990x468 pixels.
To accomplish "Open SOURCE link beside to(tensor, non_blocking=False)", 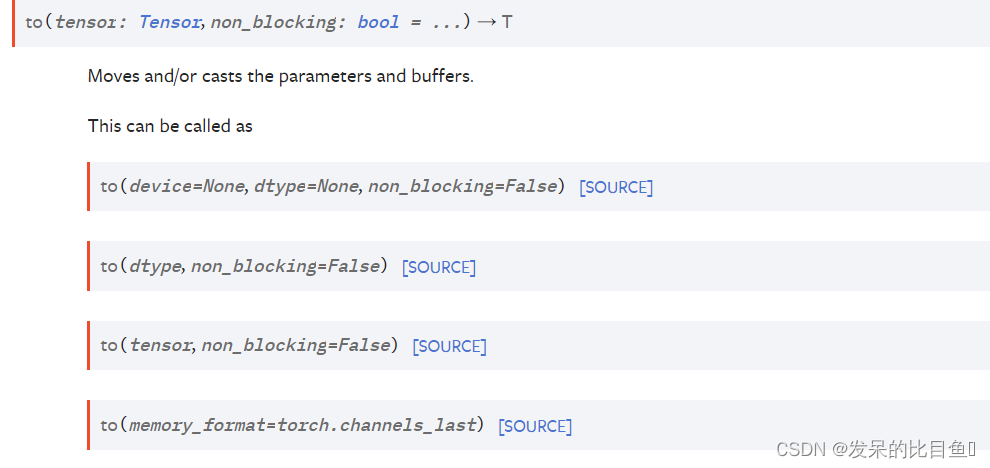I will pyautogui.click(x=449, y=346).
